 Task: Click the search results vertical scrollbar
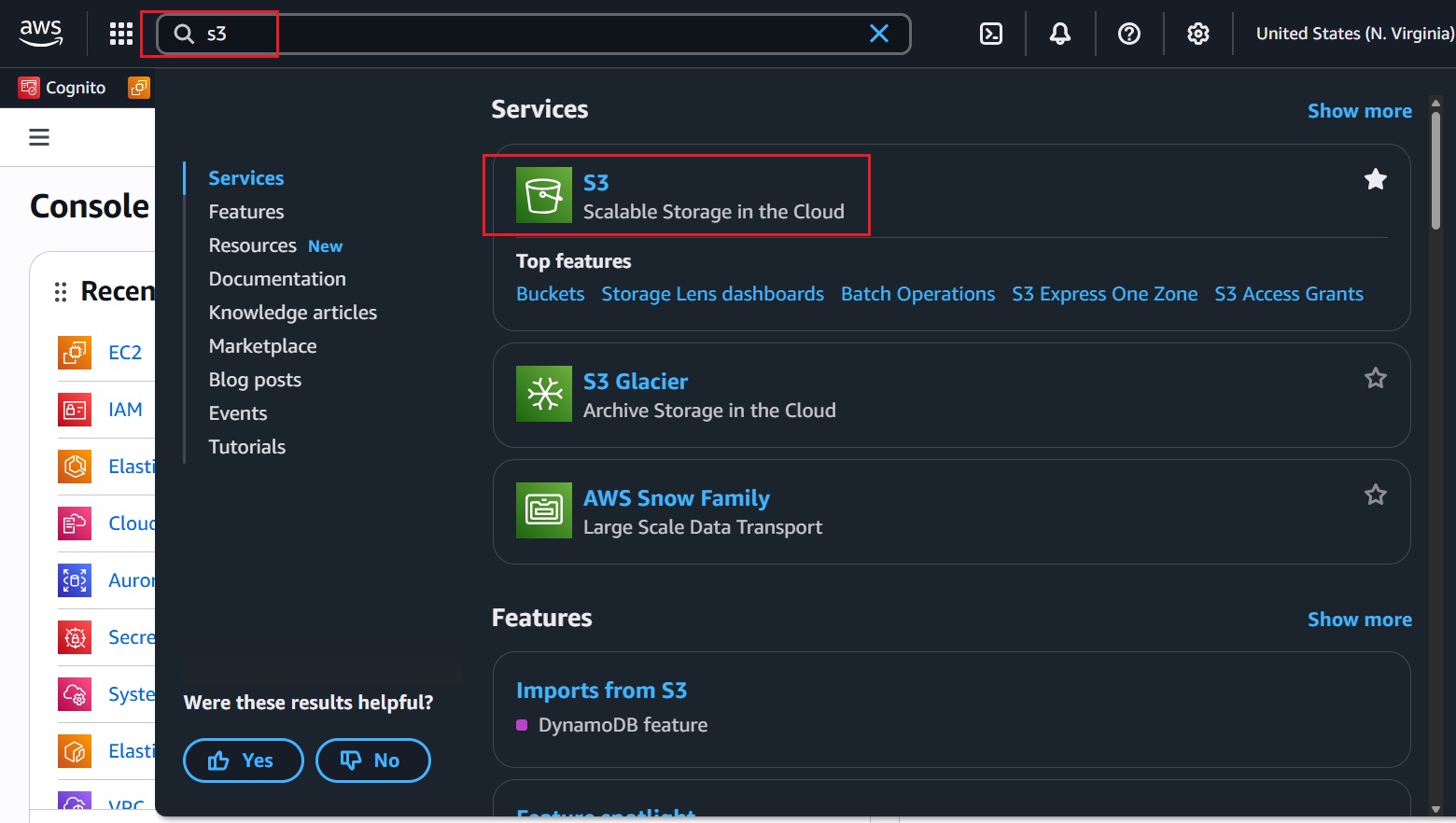pyautogui.click(x=1435, y=168)
